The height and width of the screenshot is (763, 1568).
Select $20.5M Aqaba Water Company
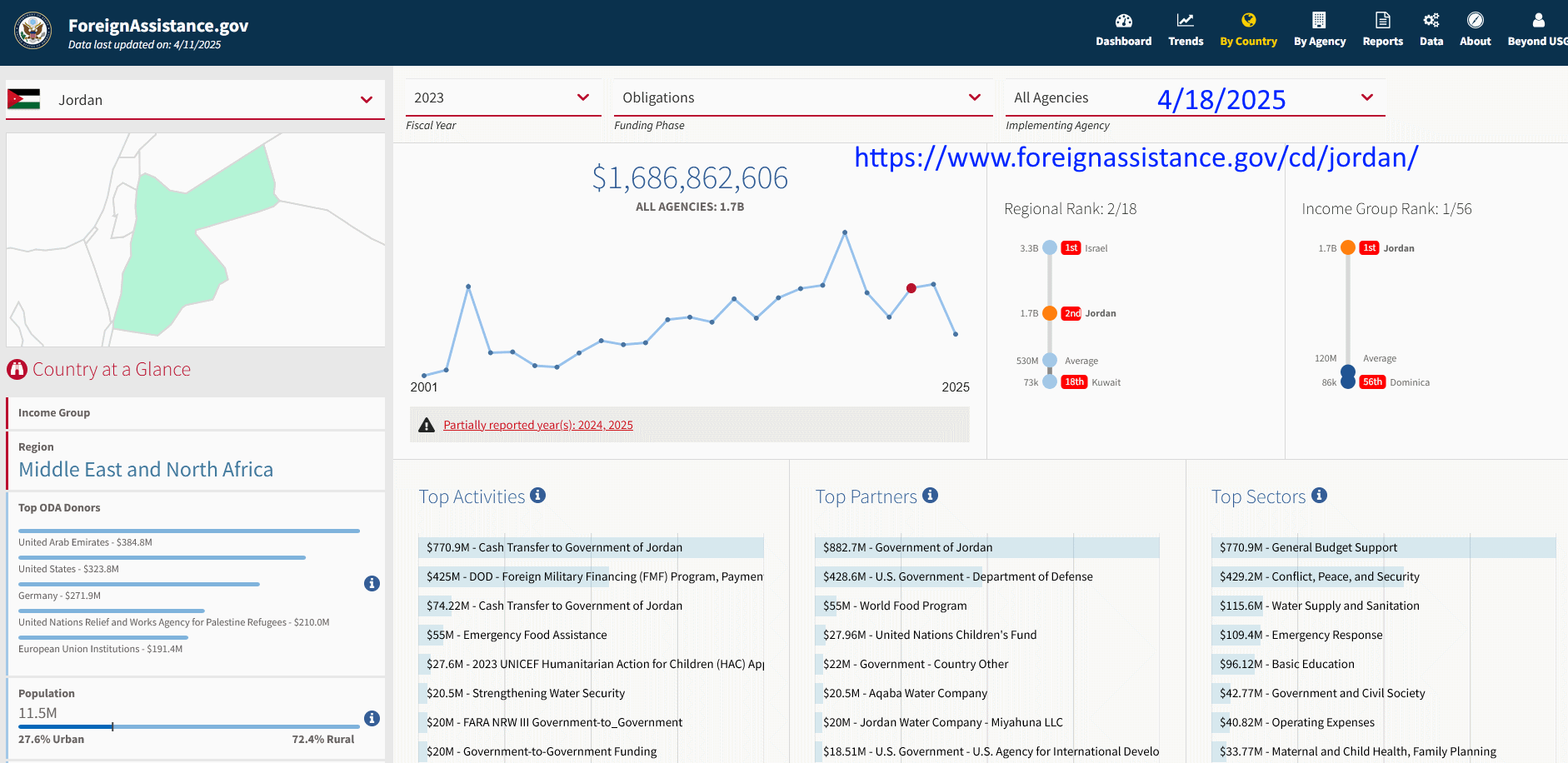coord(987,693)
